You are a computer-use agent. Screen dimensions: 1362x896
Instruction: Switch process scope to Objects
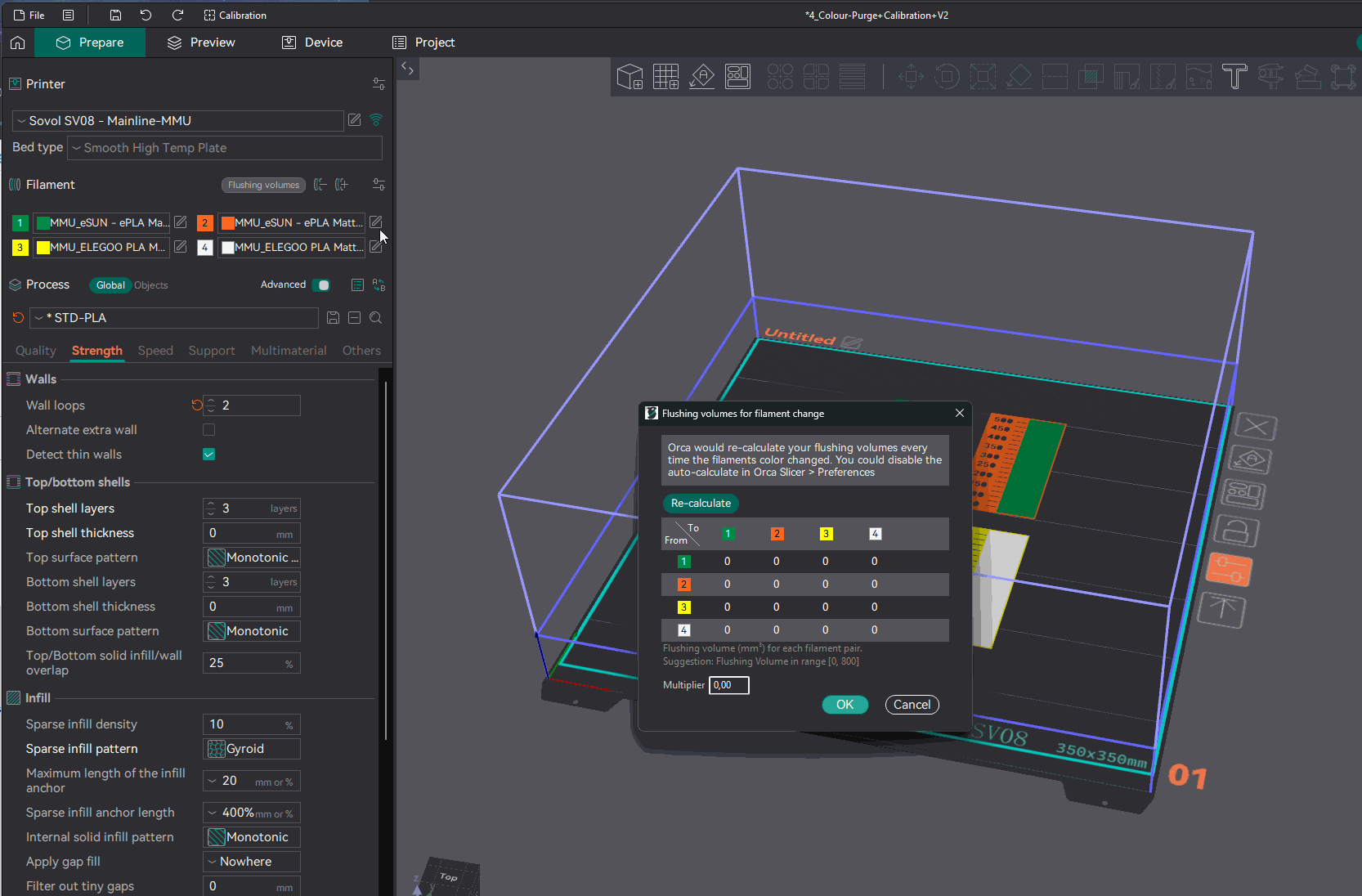150,285
